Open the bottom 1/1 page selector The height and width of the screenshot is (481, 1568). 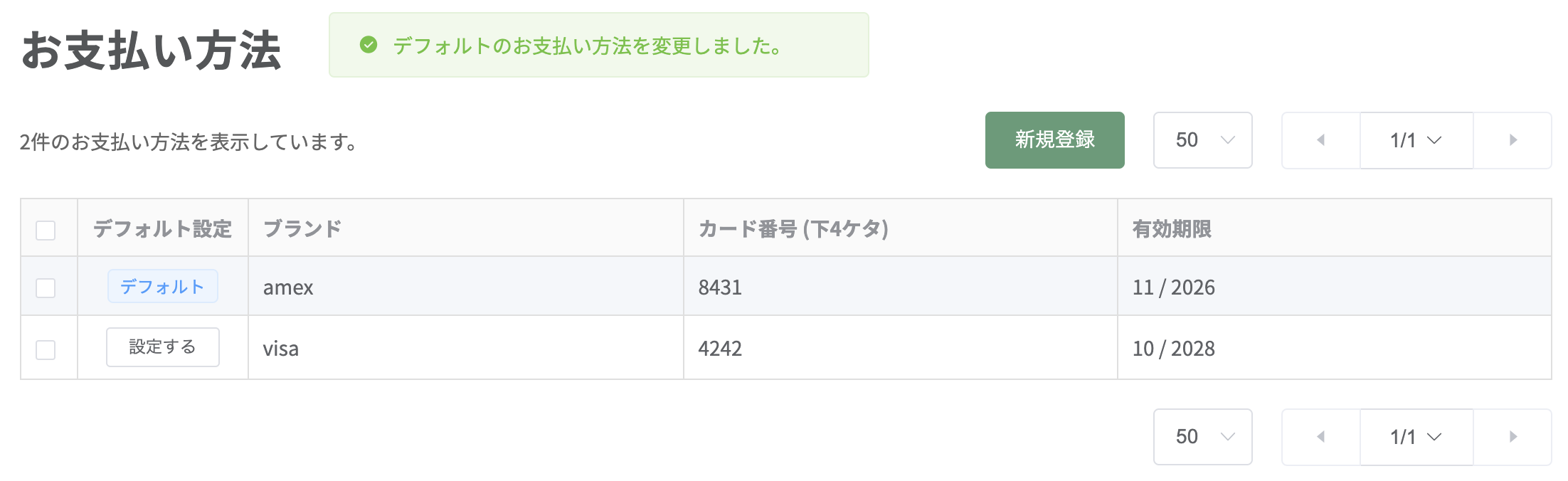[1416, 437]
